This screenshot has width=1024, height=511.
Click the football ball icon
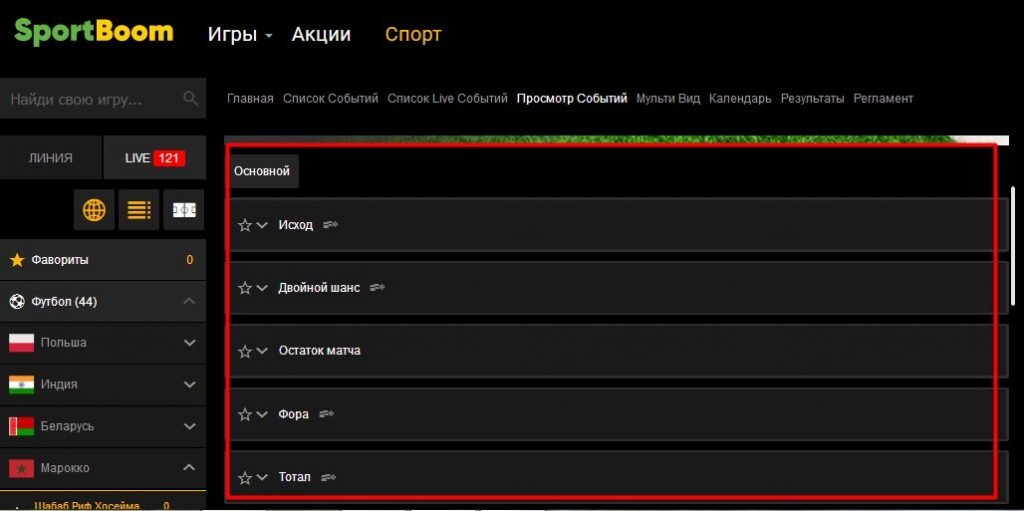[17, 302]
